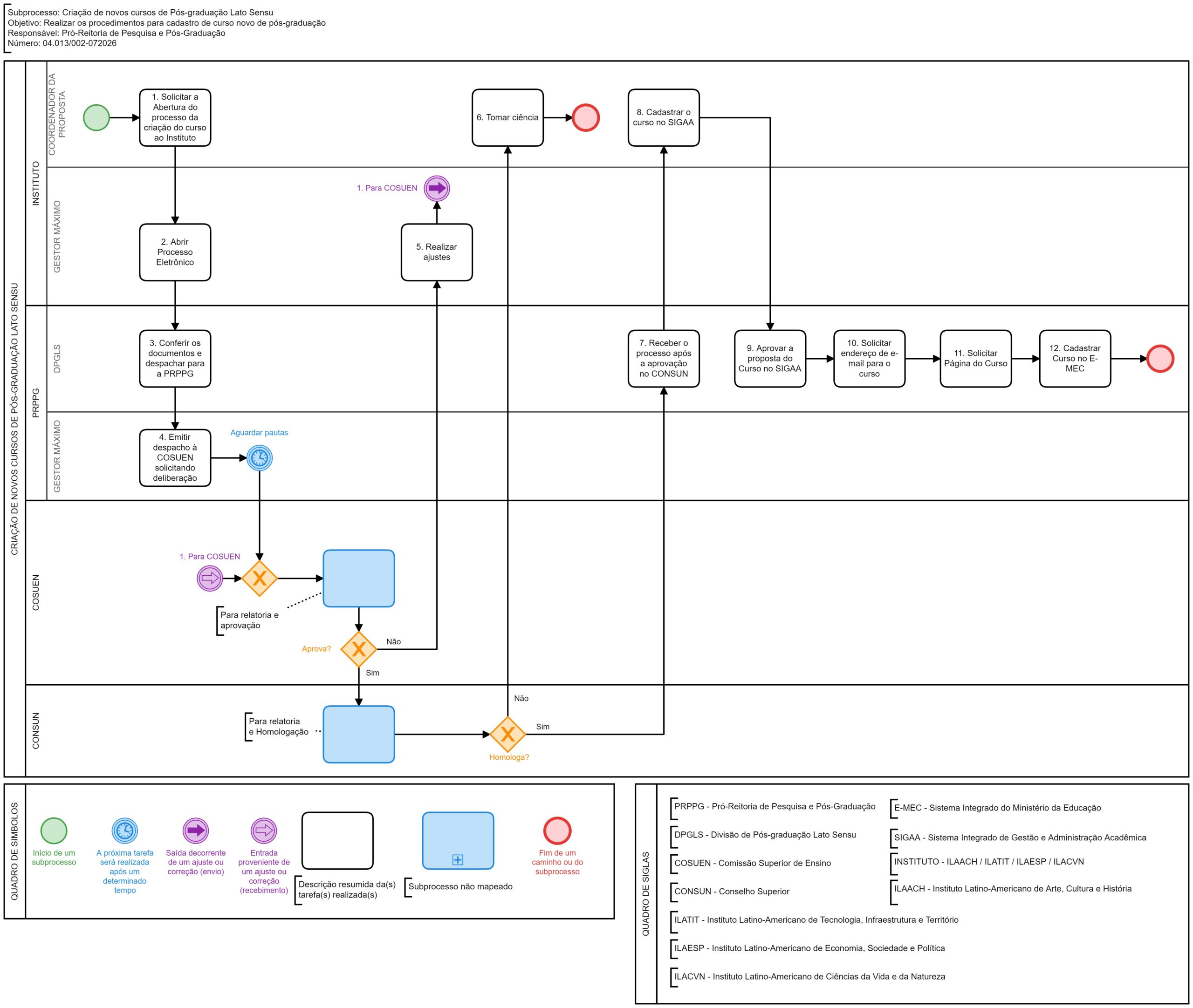The height and width of the screenshot is (1008, 1193).
Task: Select the Homologa? exclusive gateway
Action: [x=507, y=734]
